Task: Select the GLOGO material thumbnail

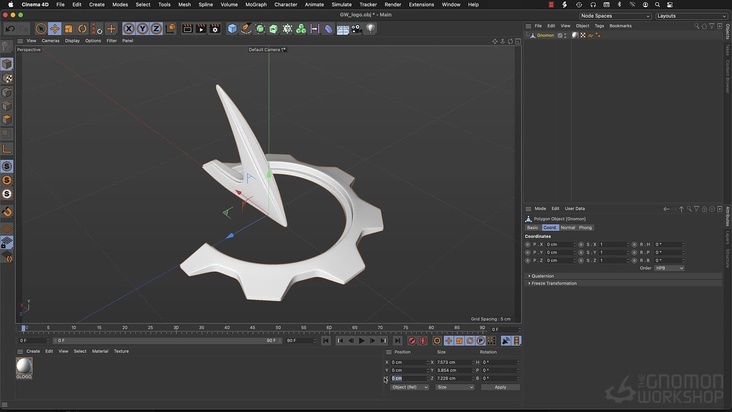Action: point(24,366)
